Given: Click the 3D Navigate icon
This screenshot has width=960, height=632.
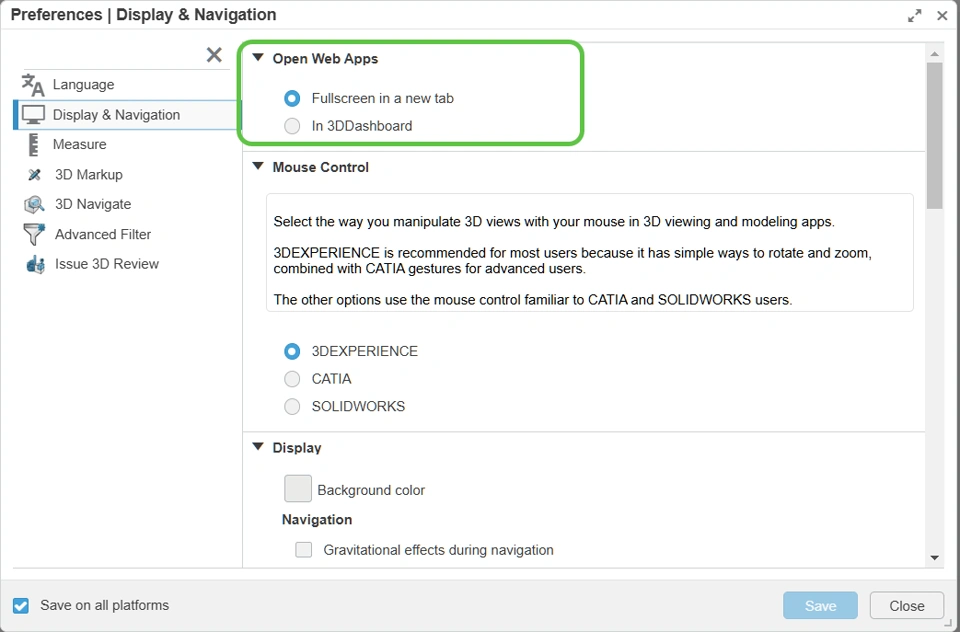Looking at the screenshot, I should 34,204.
